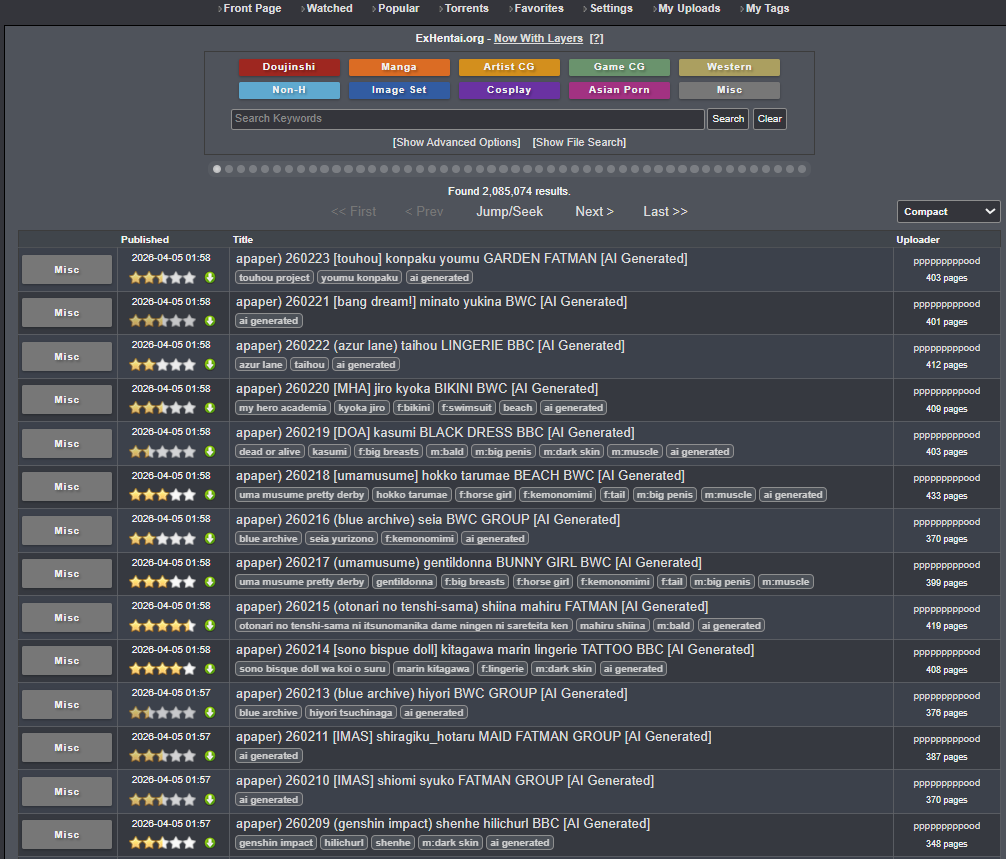
Task: Toggle the Western category filter
Action: [729, 67]
